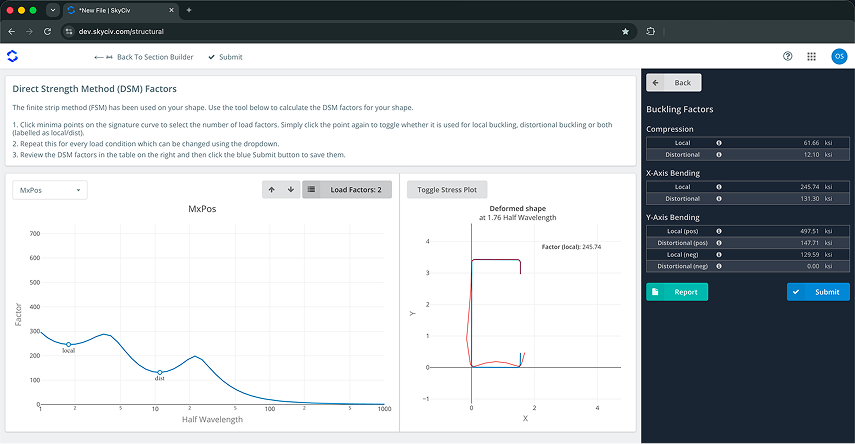Select X-Axis Bending Local value 245.74

click(x=810, y=187)
